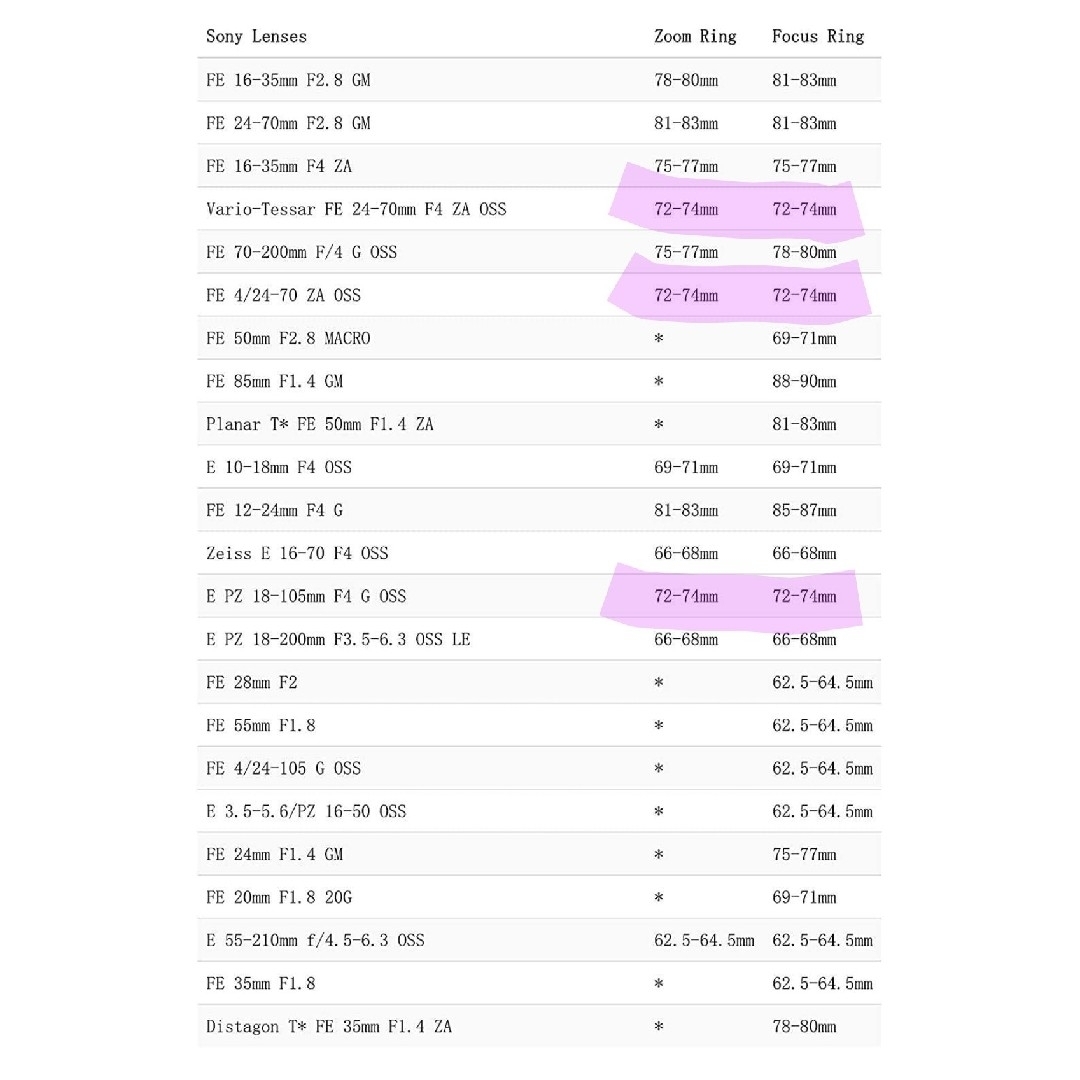
Task: Click highlighted zoom ring for E PZ 18-105mm
Action: click(686, 596)
